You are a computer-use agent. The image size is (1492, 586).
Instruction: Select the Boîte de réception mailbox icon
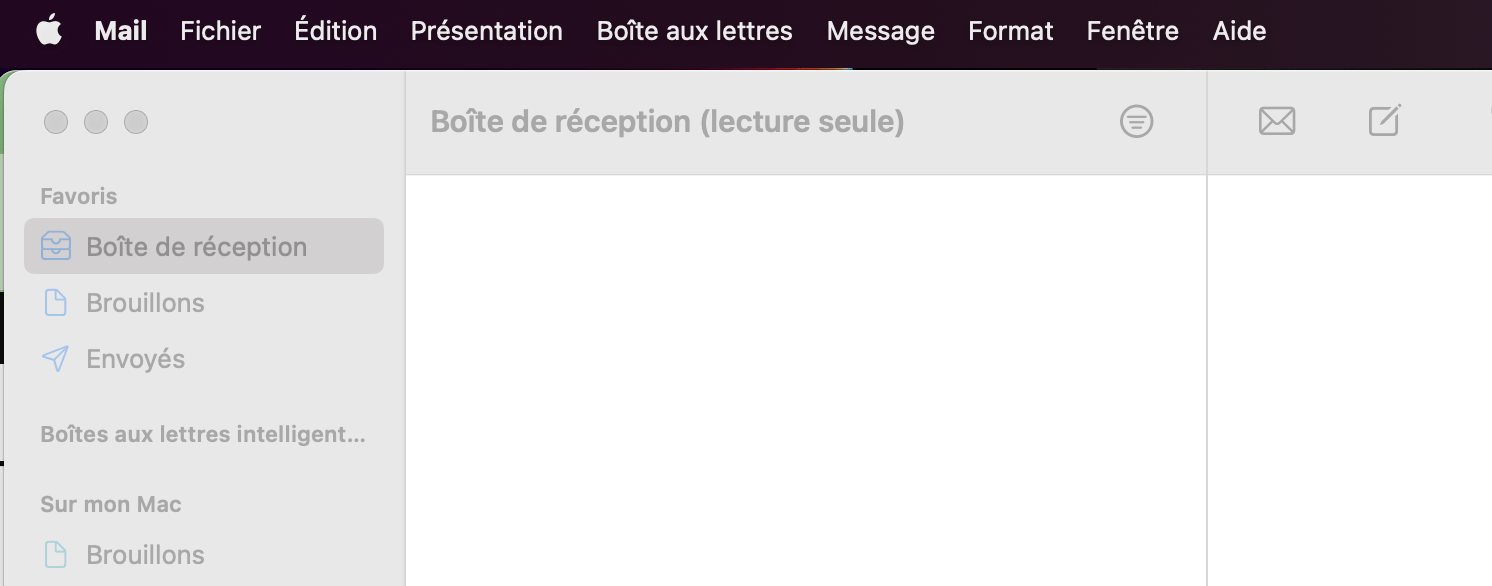click(x=57, y=246)
